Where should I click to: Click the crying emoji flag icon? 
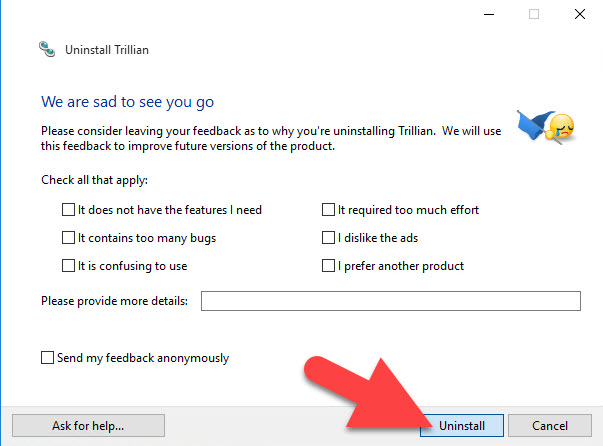[x=546, y=127]
